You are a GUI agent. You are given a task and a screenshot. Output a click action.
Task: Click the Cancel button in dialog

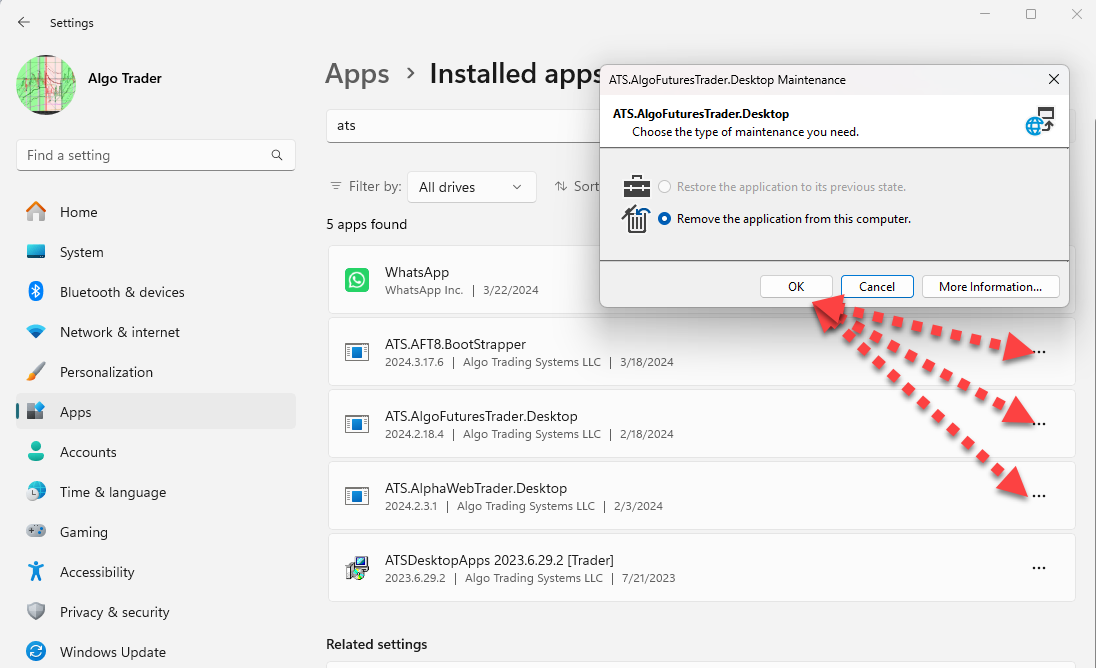tap(877, 286)
